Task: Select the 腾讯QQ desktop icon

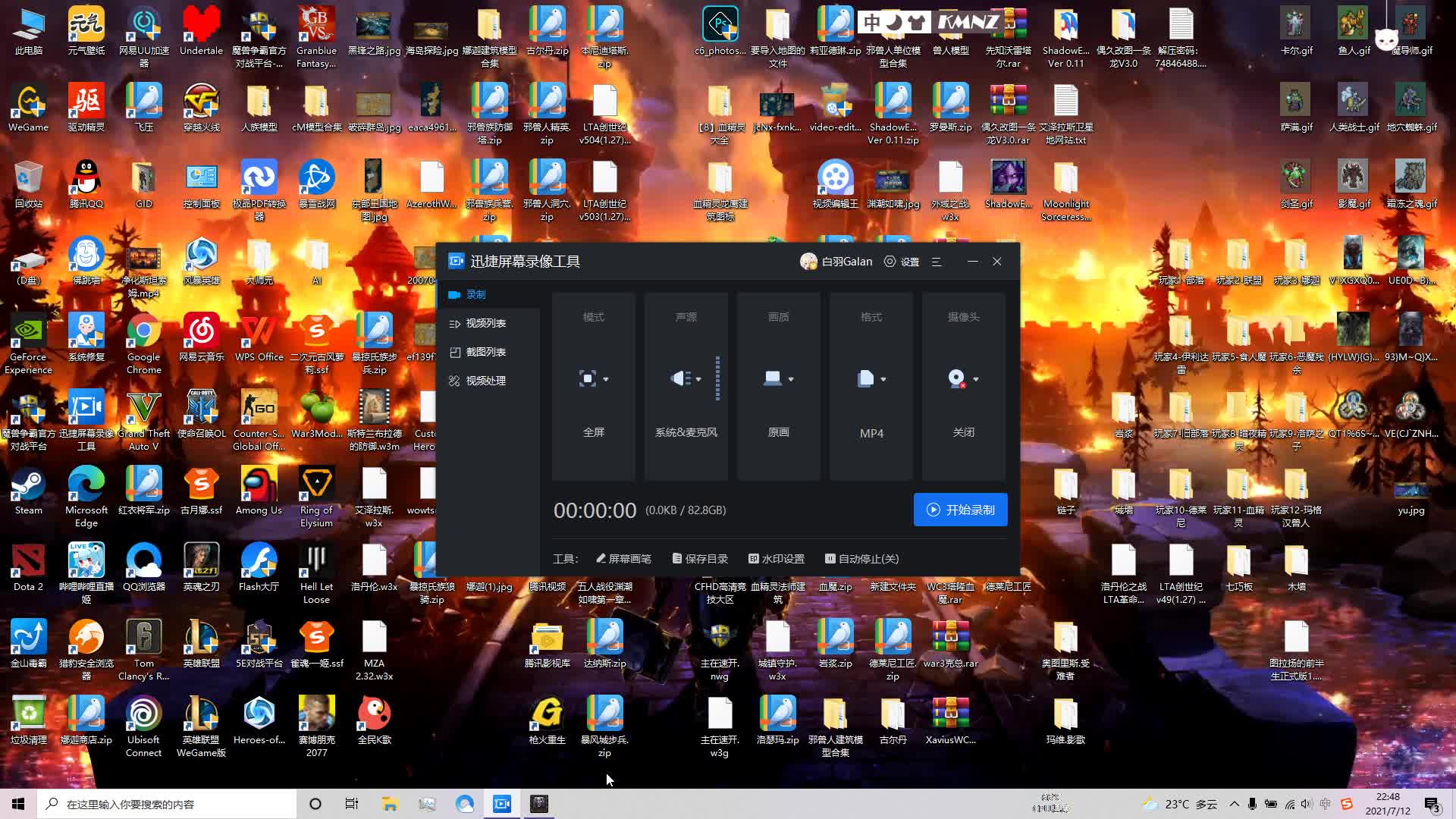Action: click(x=86, y=184)
